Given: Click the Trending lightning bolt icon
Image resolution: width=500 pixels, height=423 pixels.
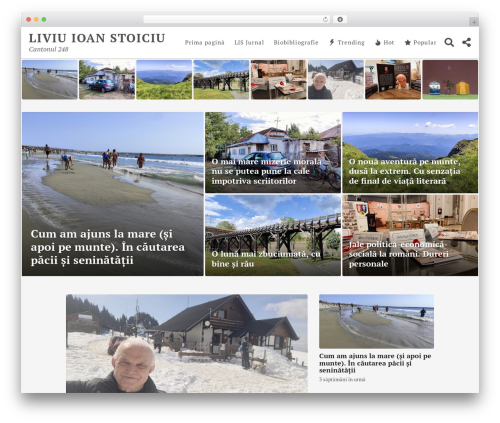Looking at the screenshot, I should tap(332, 42).
